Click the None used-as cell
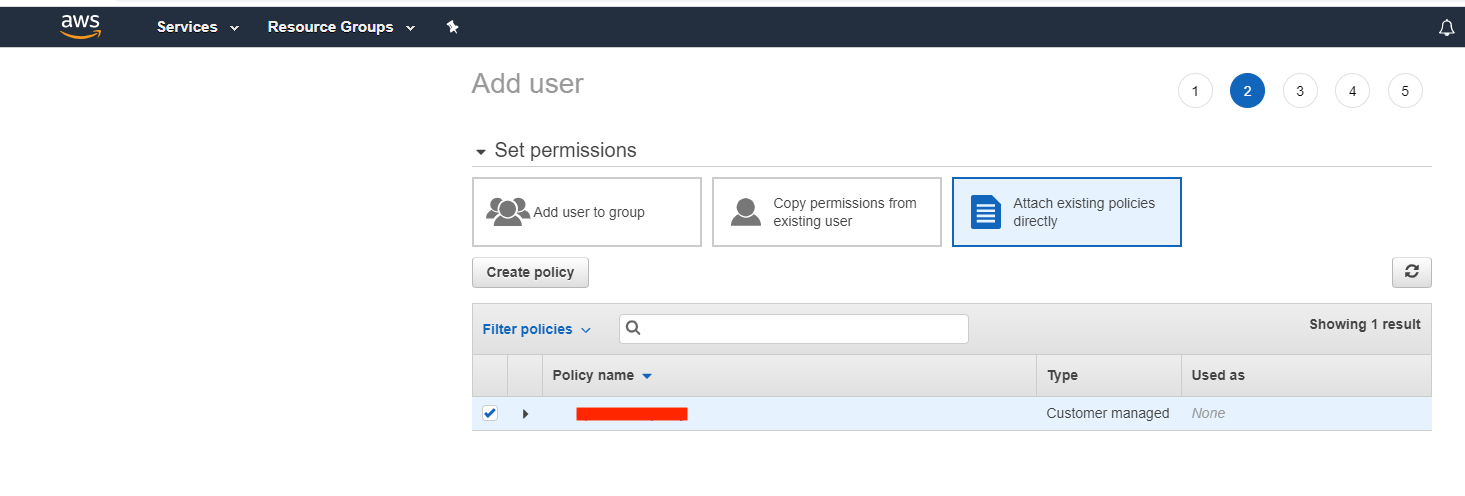The width and height of the screenshot is (1465, 496). point(1208,413)
